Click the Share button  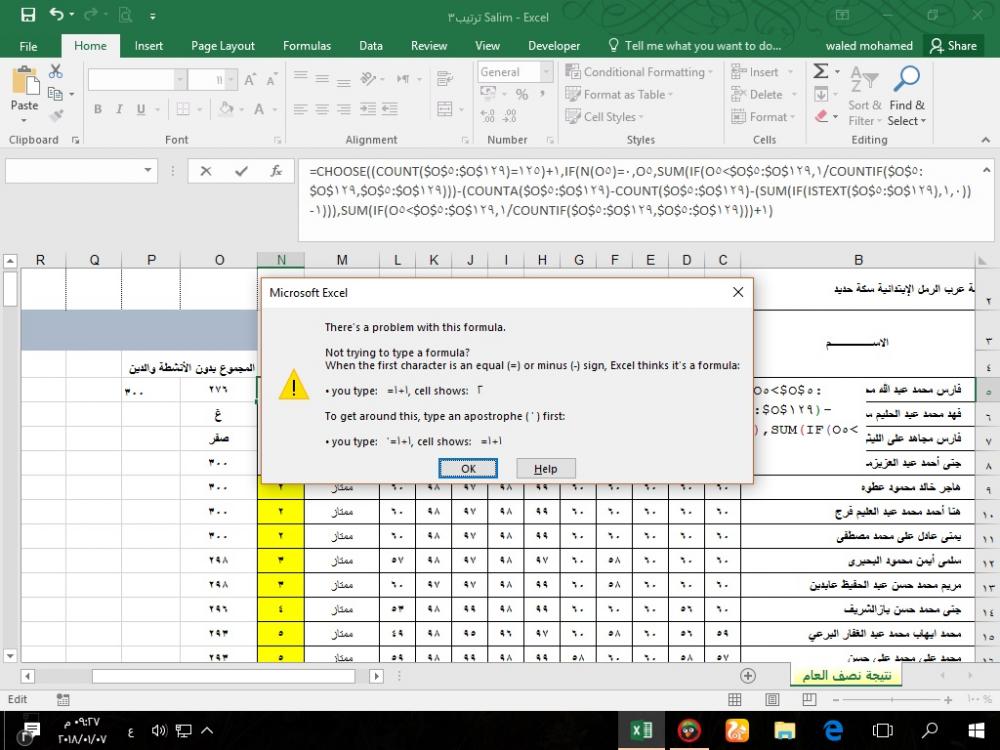(953, 46)
